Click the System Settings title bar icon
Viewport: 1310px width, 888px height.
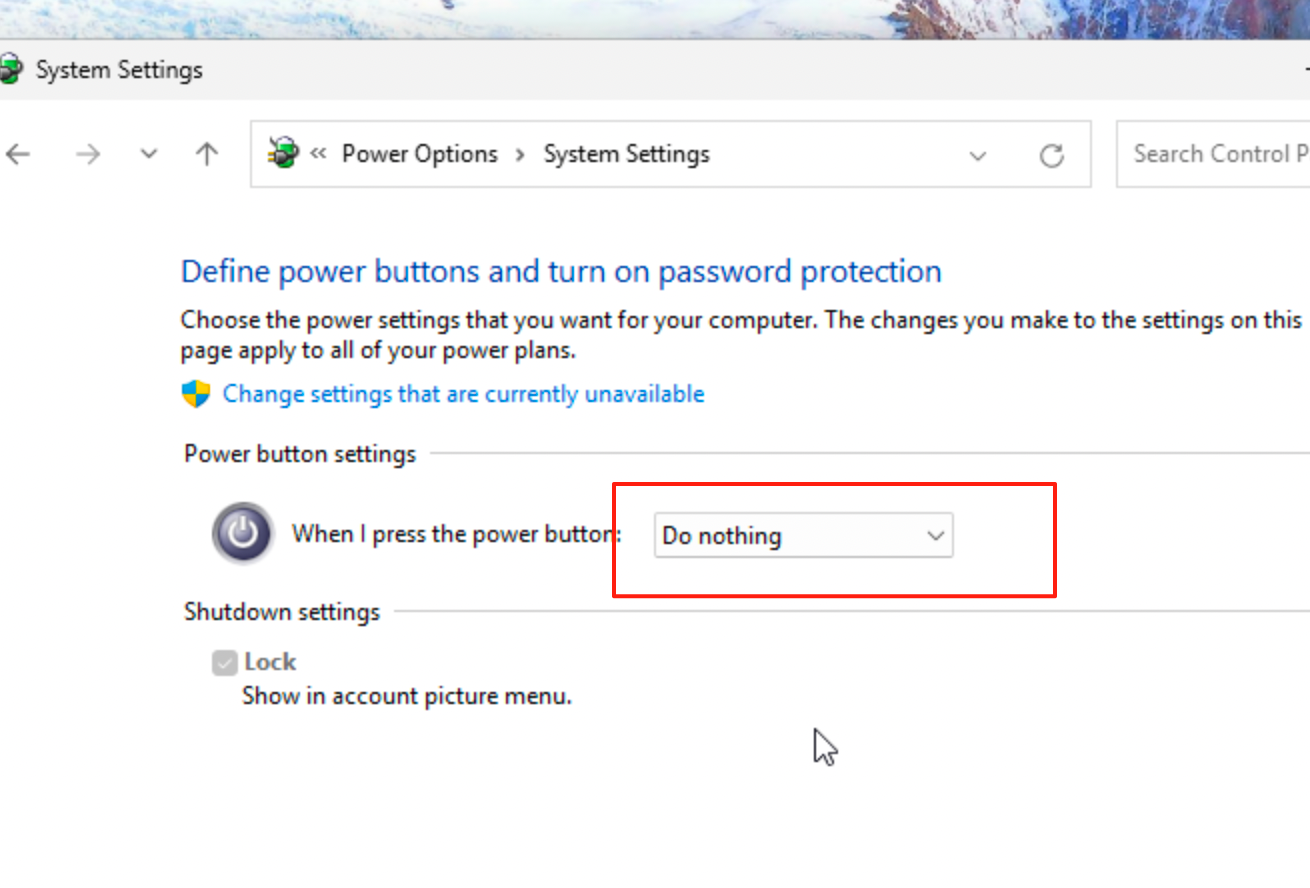click(11, 70)
